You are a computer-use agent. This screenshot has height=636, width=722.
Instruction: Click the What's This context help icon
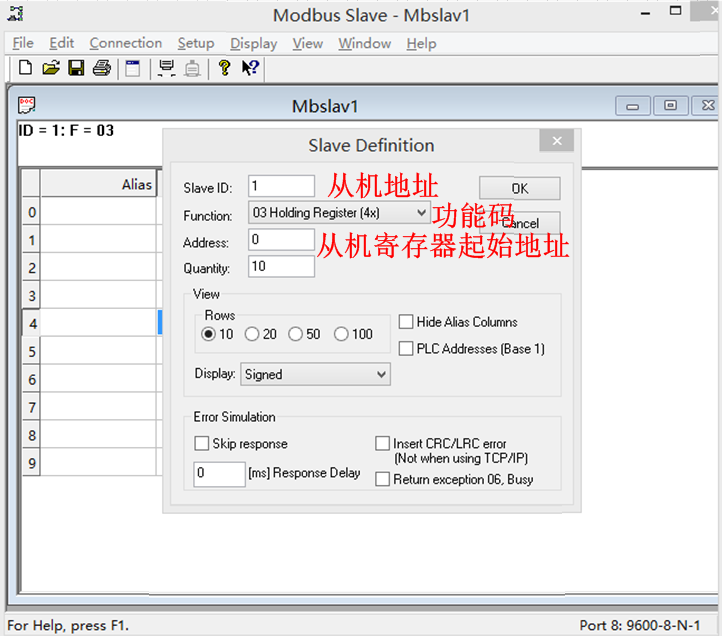pyautogui.click(x=250, y=68)
